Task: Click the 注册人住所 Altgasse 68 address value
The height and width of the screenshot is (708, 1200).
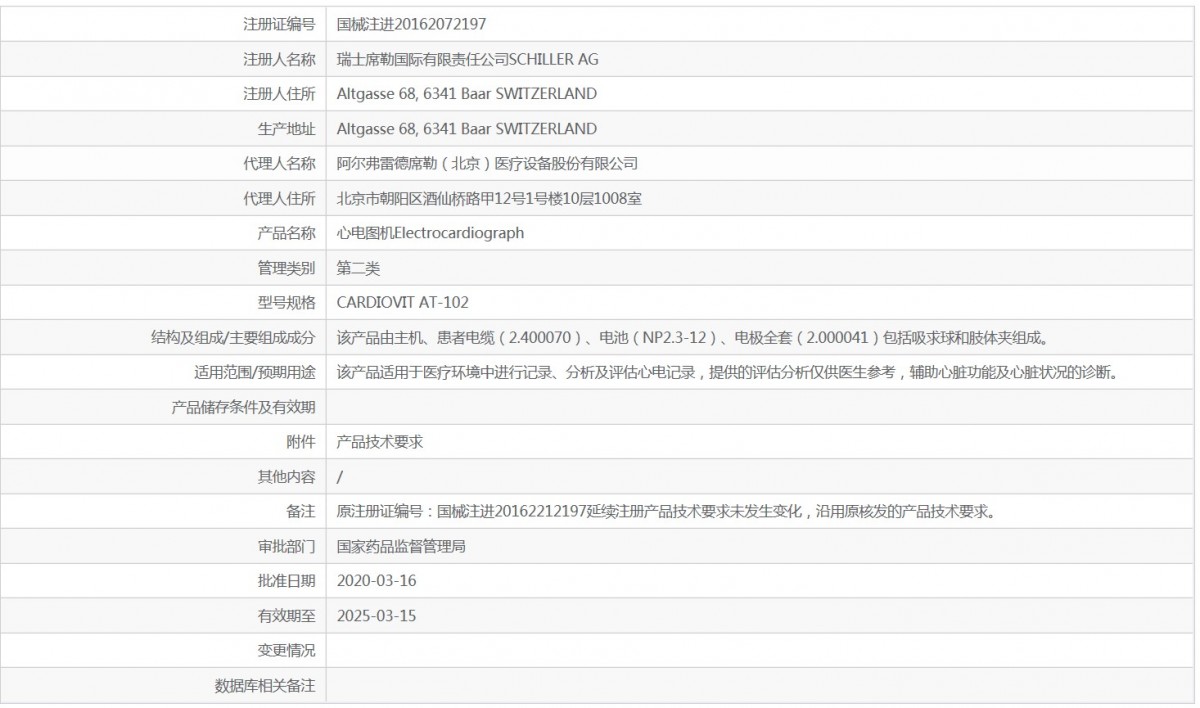Action: click(x=467, y=94)
